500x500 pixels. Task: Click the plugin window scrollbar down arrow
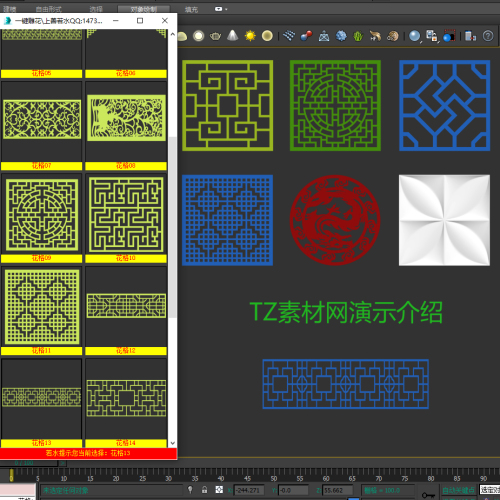tap(172, 443)
